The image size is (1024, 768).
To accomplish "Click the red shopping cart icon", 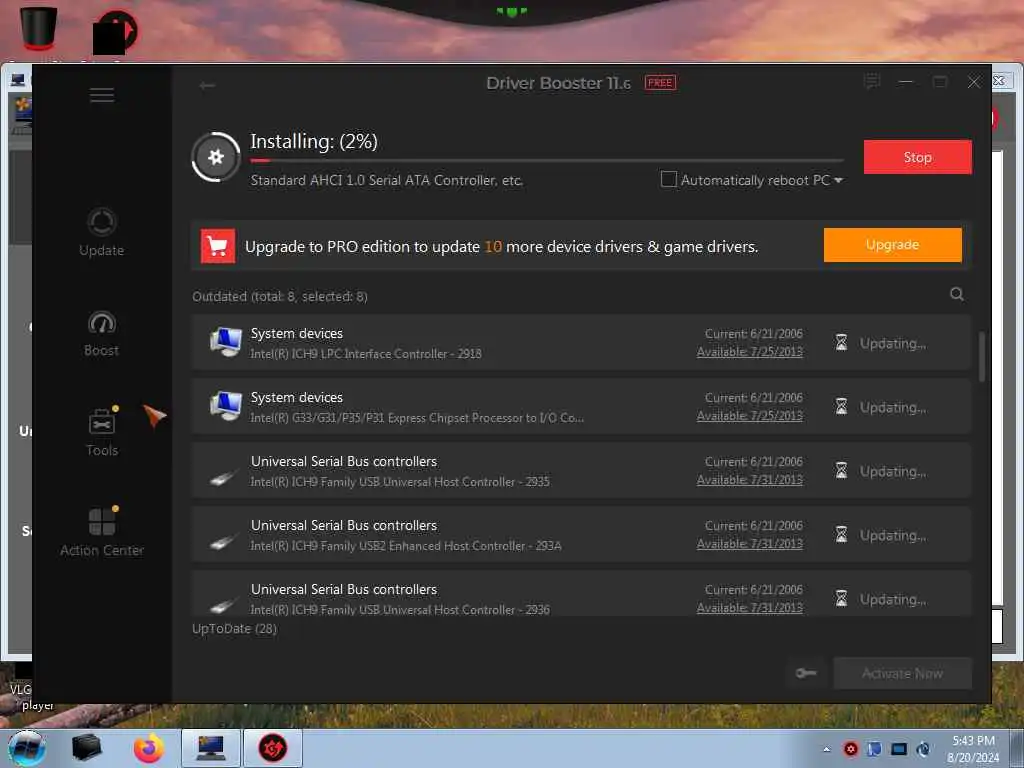I will coord(217,246).
